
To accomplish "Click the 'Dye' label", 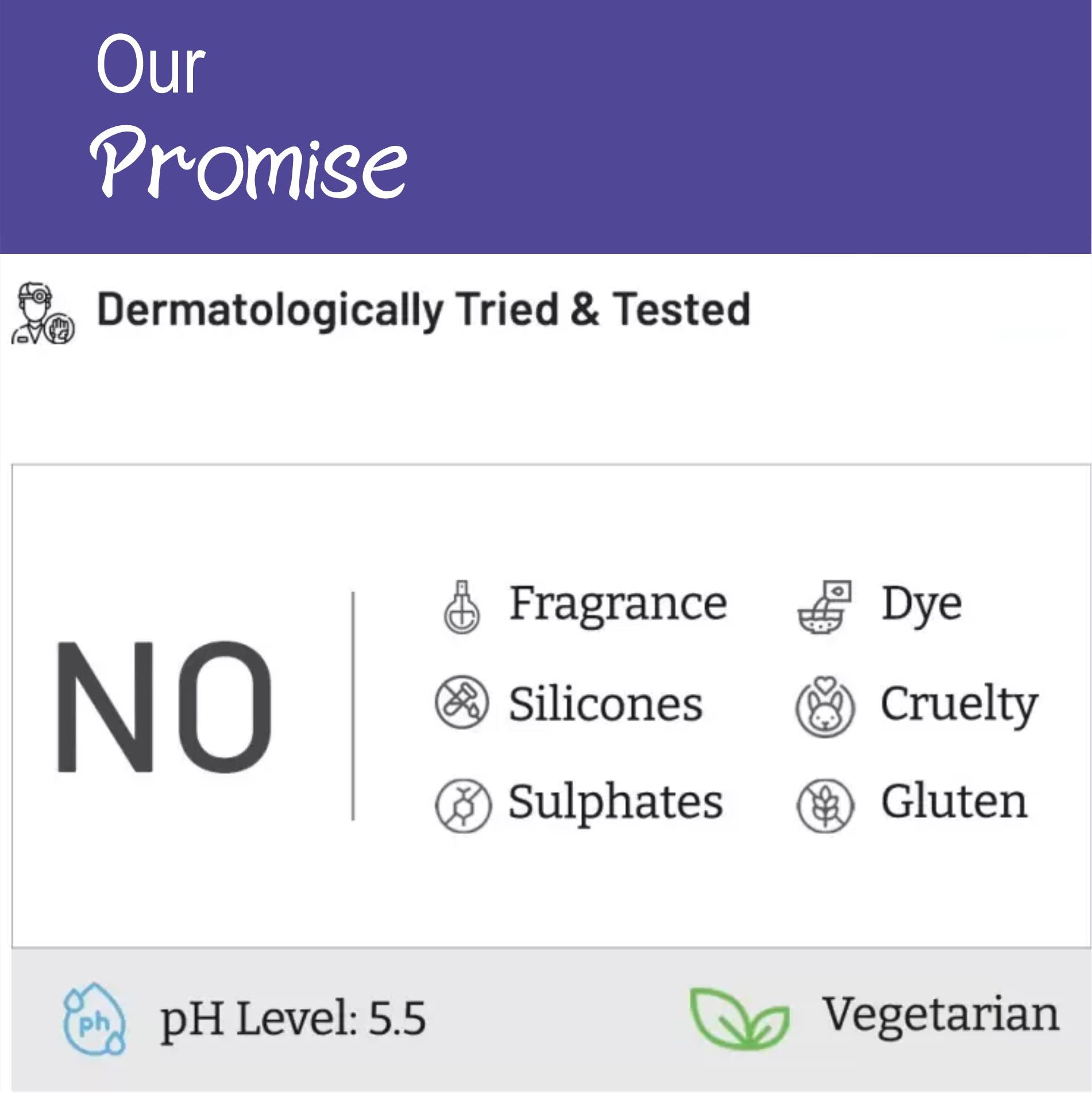I will coord(921,605).
